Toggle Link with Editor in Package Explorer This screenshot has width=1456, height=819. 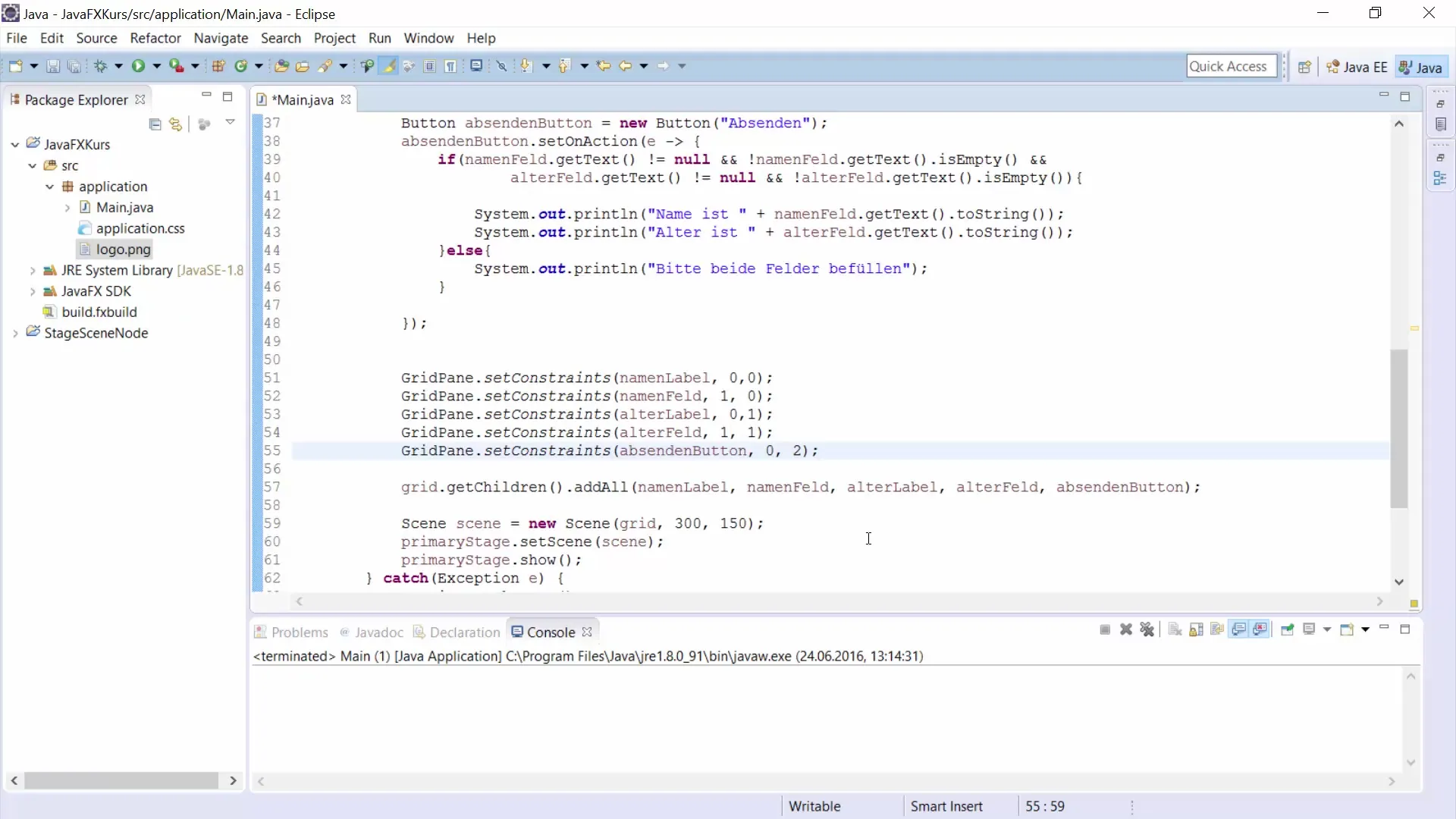[x=176, y=124]
